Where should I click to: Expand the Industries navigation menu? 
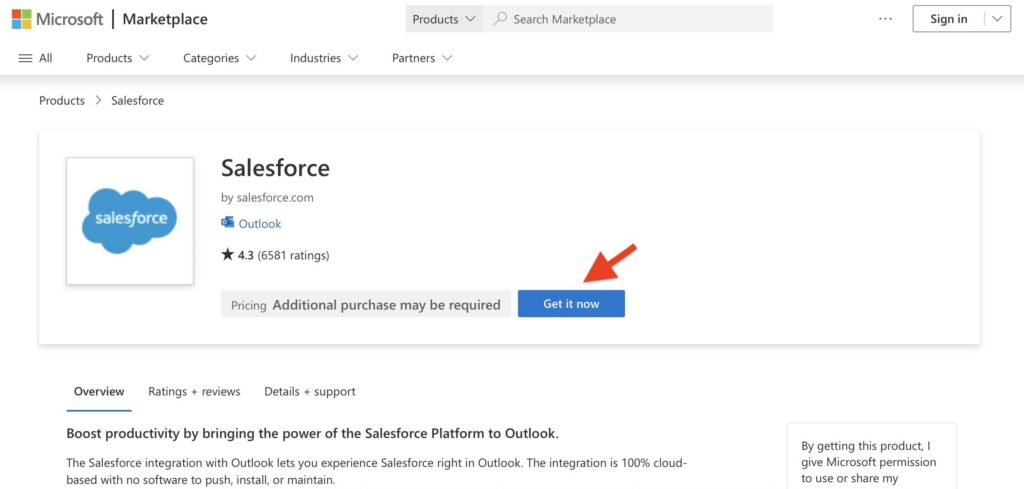click(324, 58)
